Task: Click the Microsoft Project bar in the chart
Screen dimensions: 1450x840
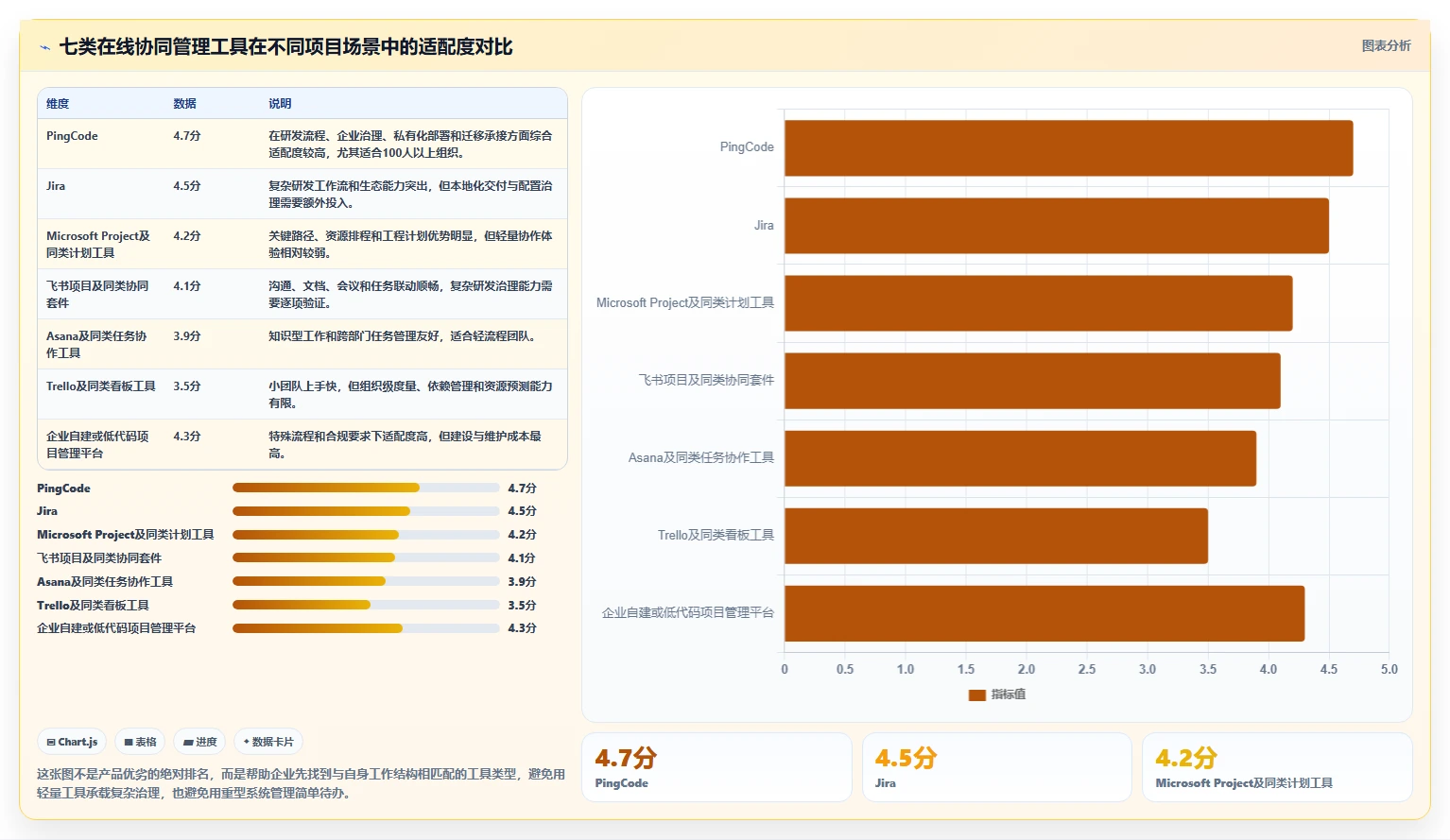Action: click(1038, 303)
